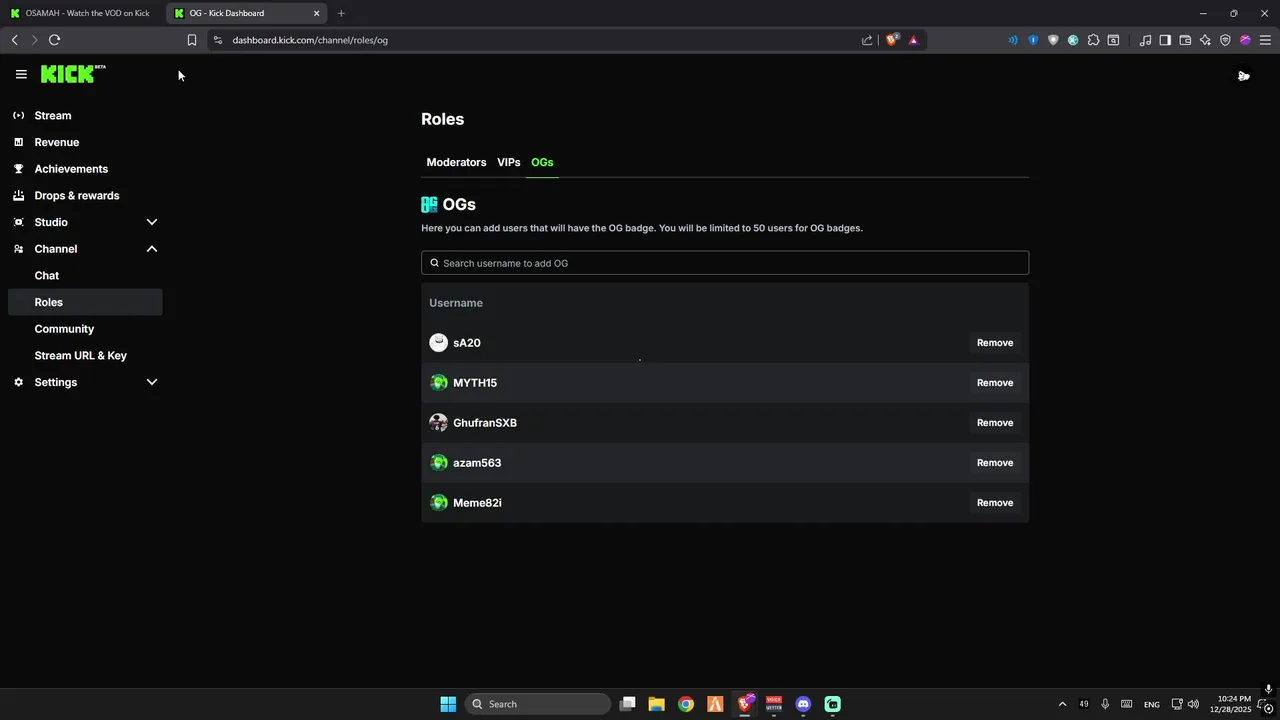
Task: Click the taskbar Search box
Action: pyautogui.click(x=539, y=704)
